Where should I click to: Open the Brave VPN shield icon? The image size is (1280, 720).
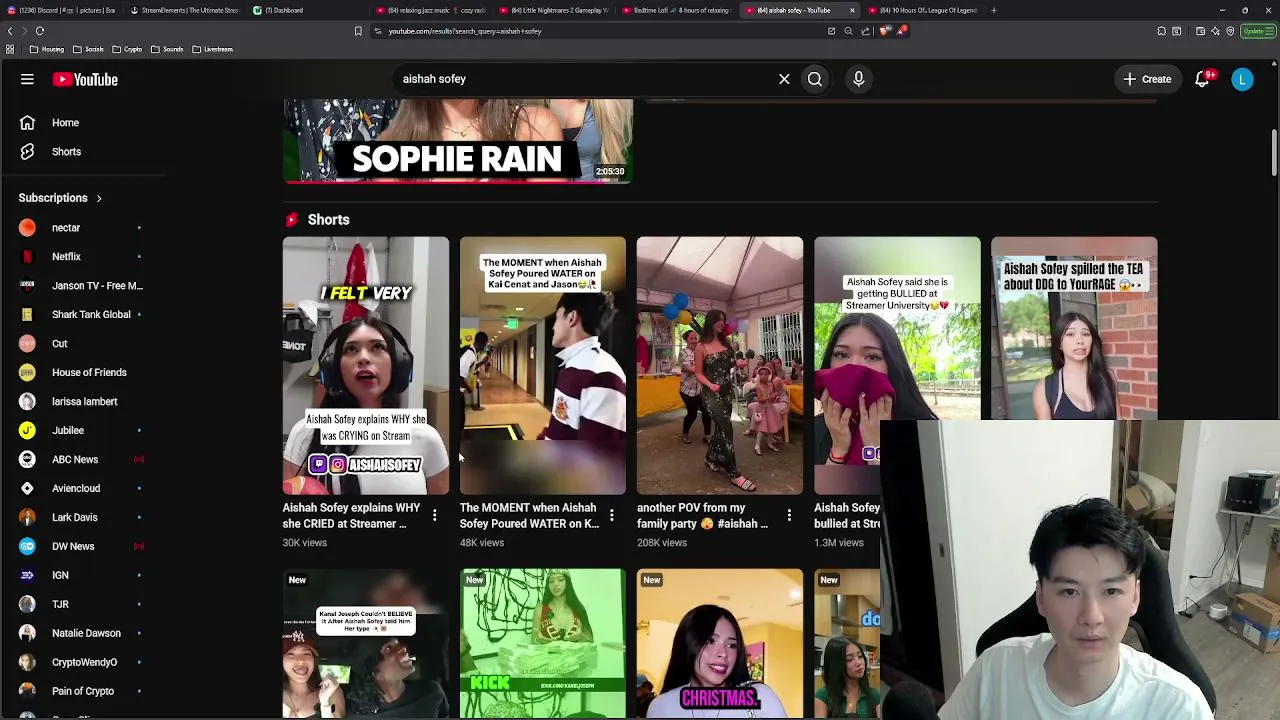click(1230, 31)
